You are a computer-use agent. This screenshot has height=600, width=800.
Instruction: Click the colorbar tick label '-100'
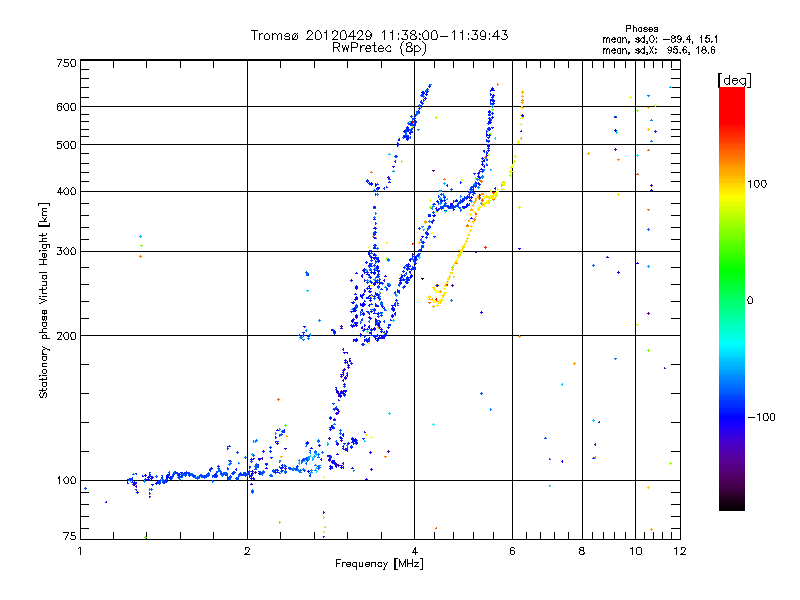[x=762, y=417]
